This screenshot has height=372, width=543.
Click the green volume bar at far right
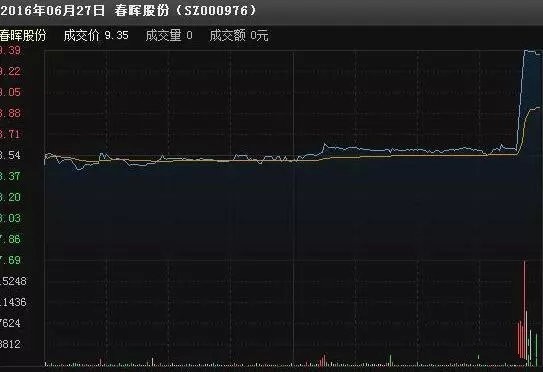537,349
